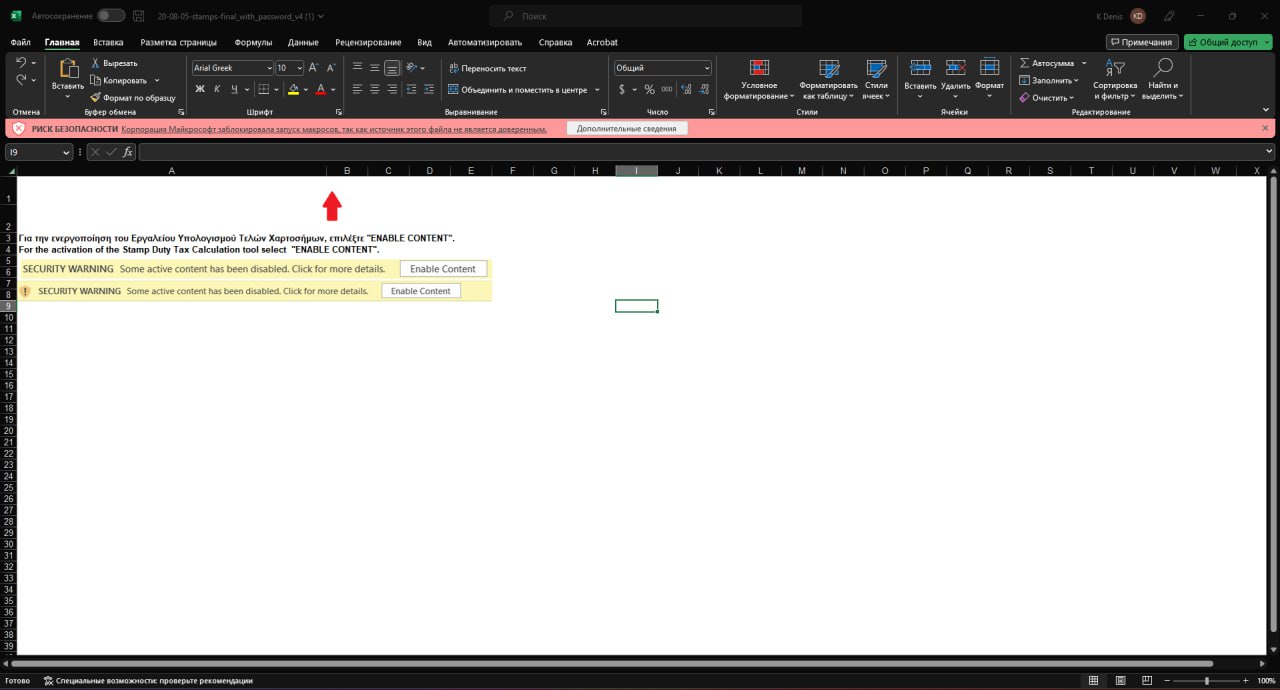Toggle Wrap Text (Переносить текст)

click(486, 68)
